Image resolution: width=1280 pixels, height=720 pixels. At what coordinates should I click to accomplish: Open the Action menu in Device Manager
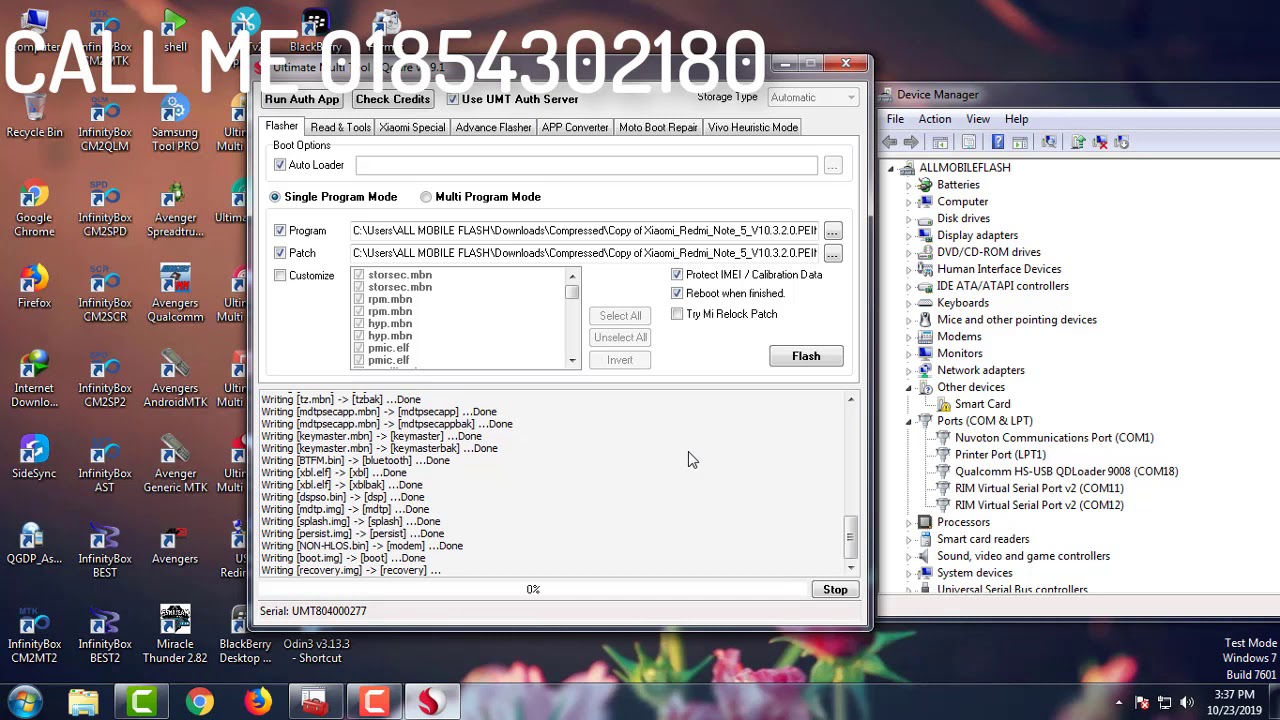click(x=935, y=119)
